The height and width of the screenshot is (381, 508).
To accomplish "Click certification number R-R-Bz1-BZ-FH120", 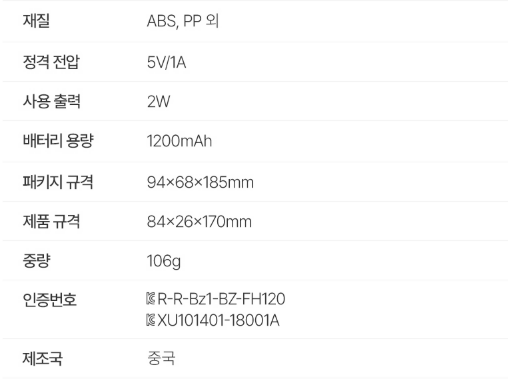I will [x=221, y=299].
